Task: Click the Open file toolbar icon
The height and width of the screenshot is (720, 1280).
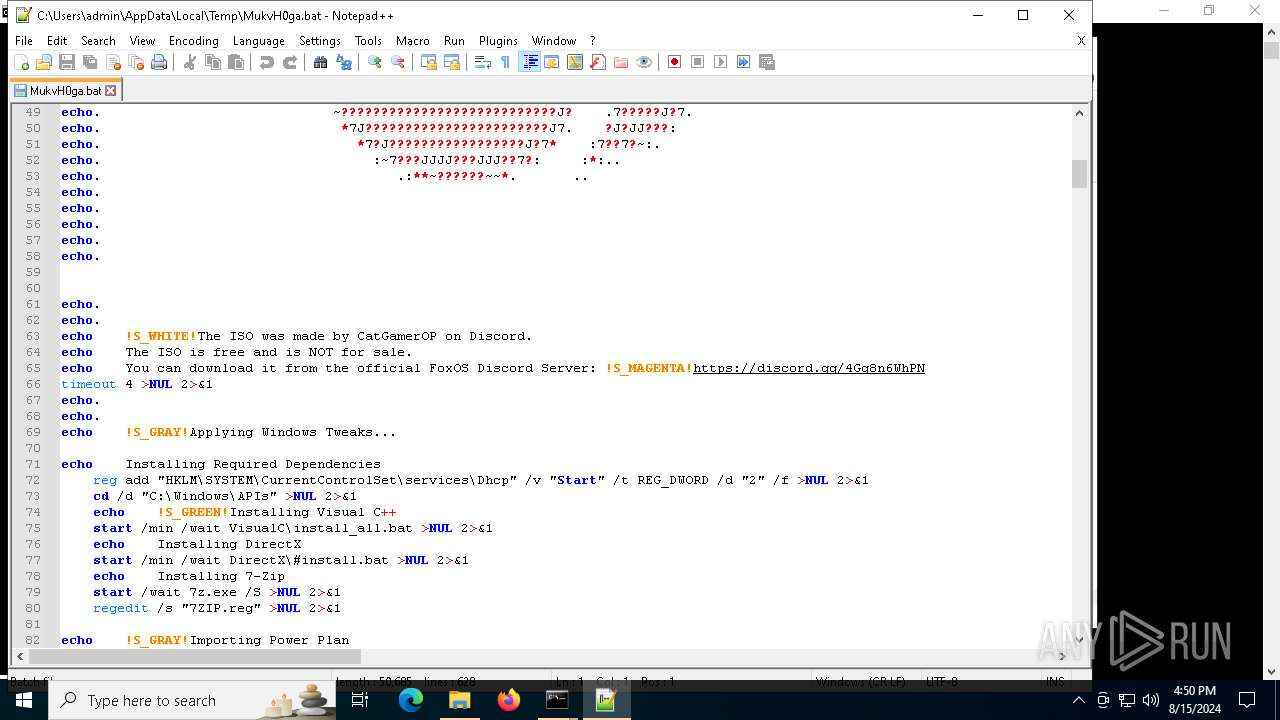Action: point(44,62)
